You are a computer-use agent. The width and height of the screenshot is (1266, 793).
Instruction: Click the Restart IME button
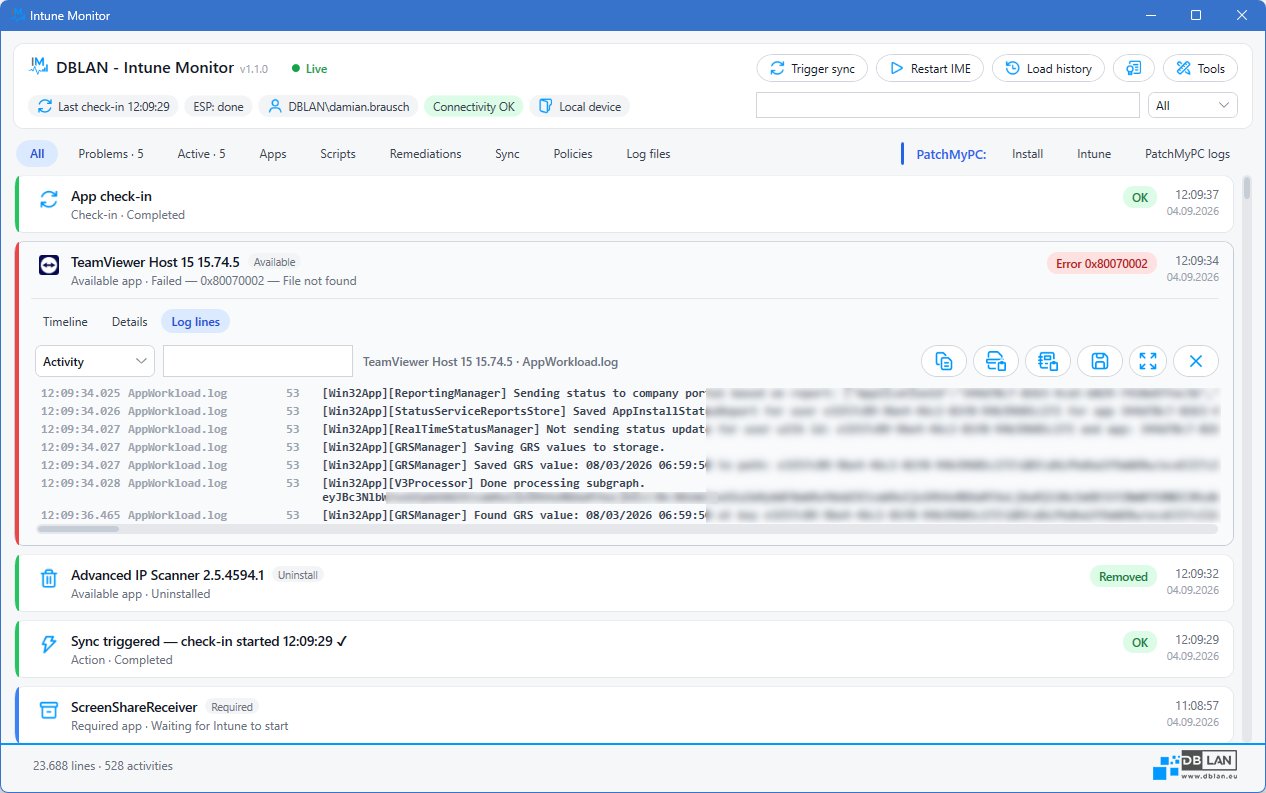930,68
